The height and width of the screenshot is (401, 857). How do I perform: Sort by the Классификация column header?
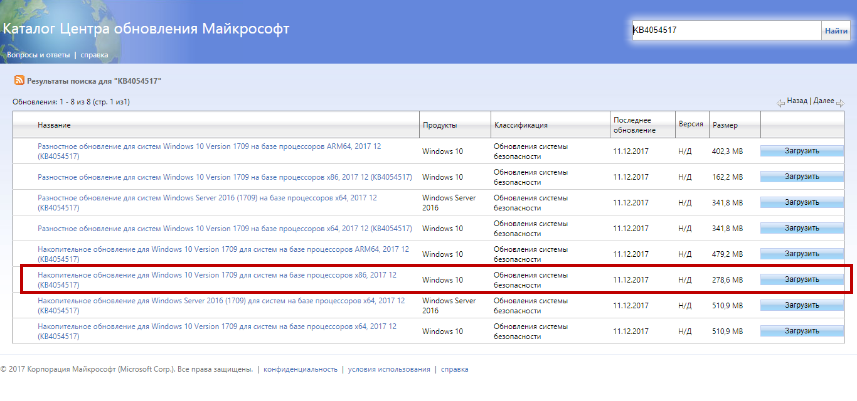tap(520, 125)
